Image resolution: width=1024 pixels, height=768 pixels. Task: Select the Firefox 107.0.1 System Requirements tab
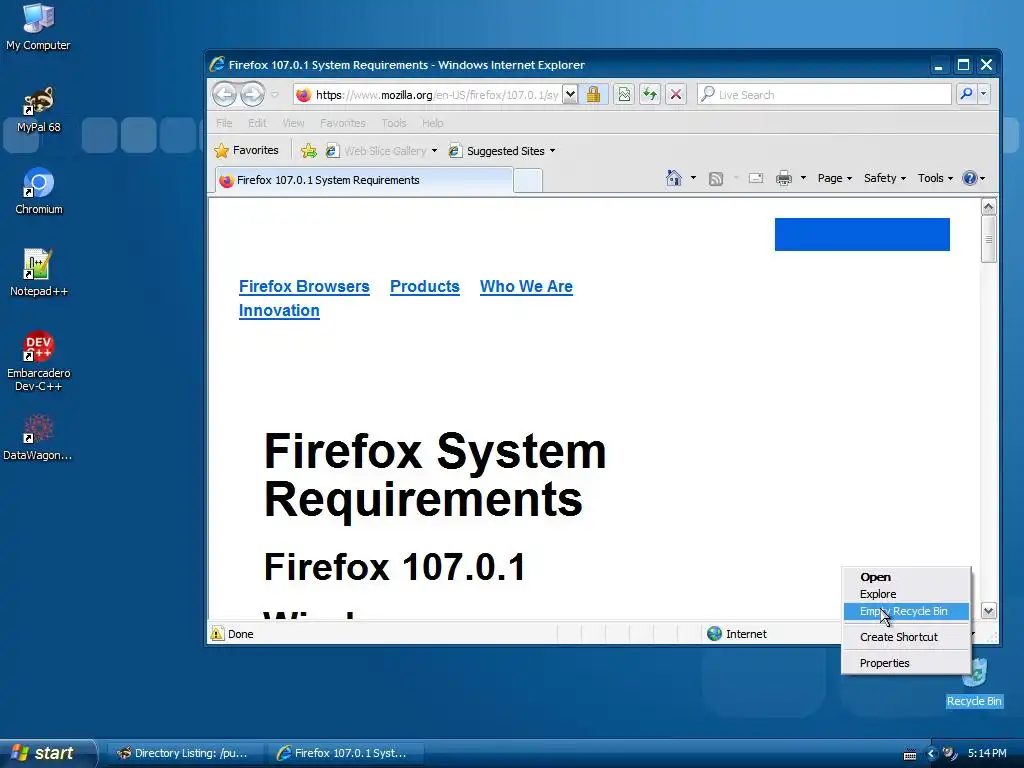[x=363, y=180]
